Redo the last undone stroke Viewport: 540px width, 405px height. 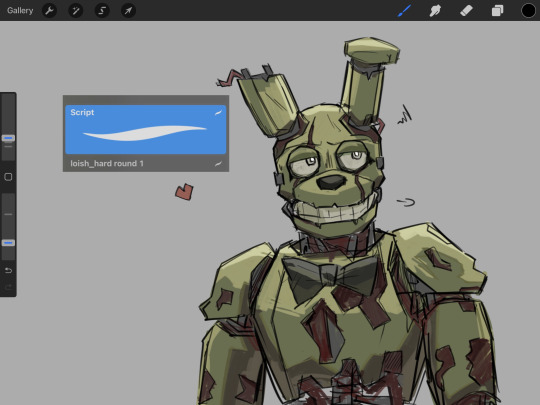(x=8, y=287)
